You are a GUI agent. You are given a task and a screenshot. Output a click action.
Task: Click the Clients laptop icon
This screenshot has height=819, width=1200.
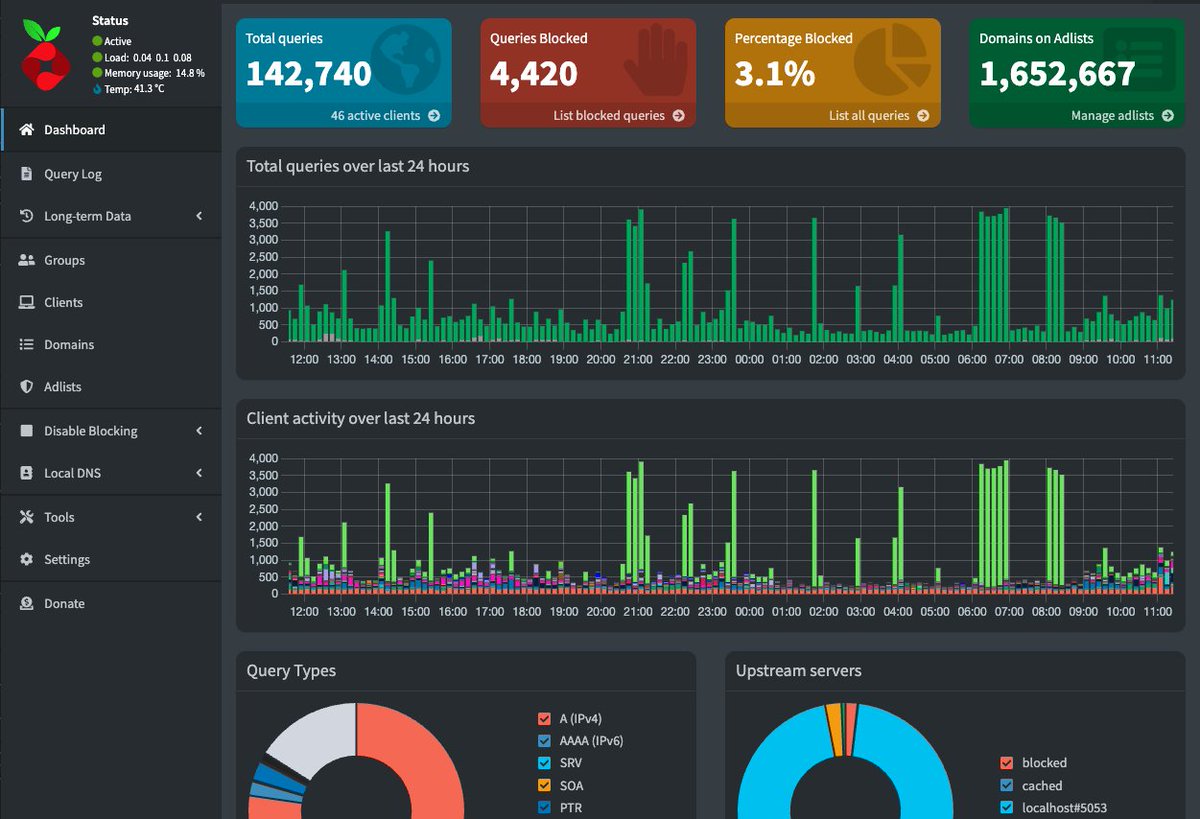coord(27,302)
